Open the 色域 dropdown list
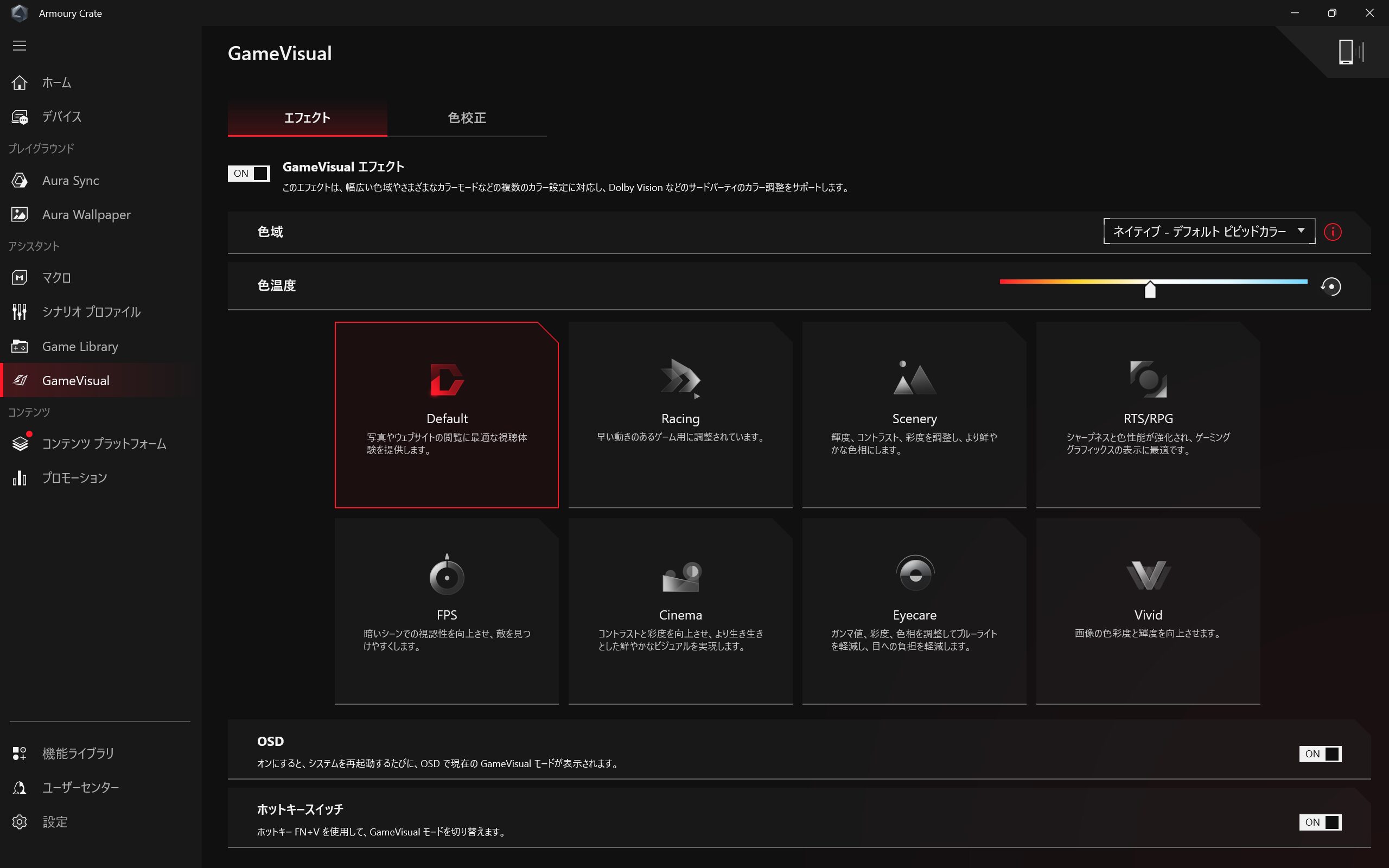The width and height of the screenshot is (1389, 868). (x=1209, y=231)
